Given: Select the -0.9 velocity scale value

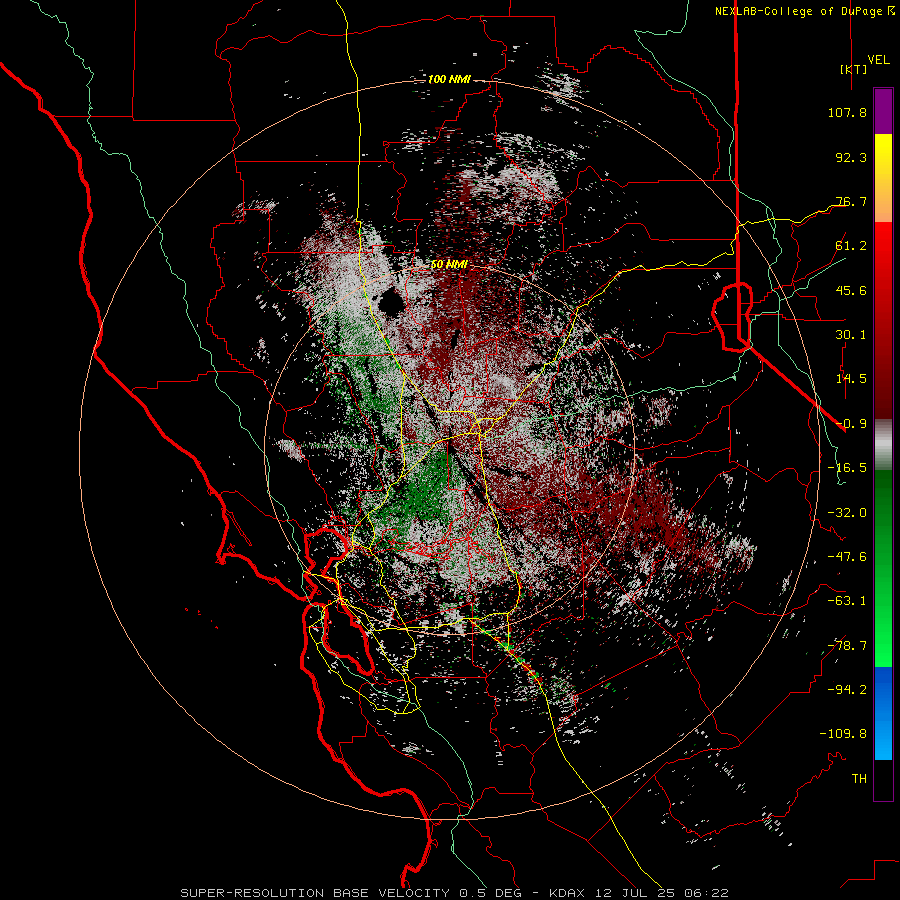Looking at the screenshot, I should click(851, 424).
